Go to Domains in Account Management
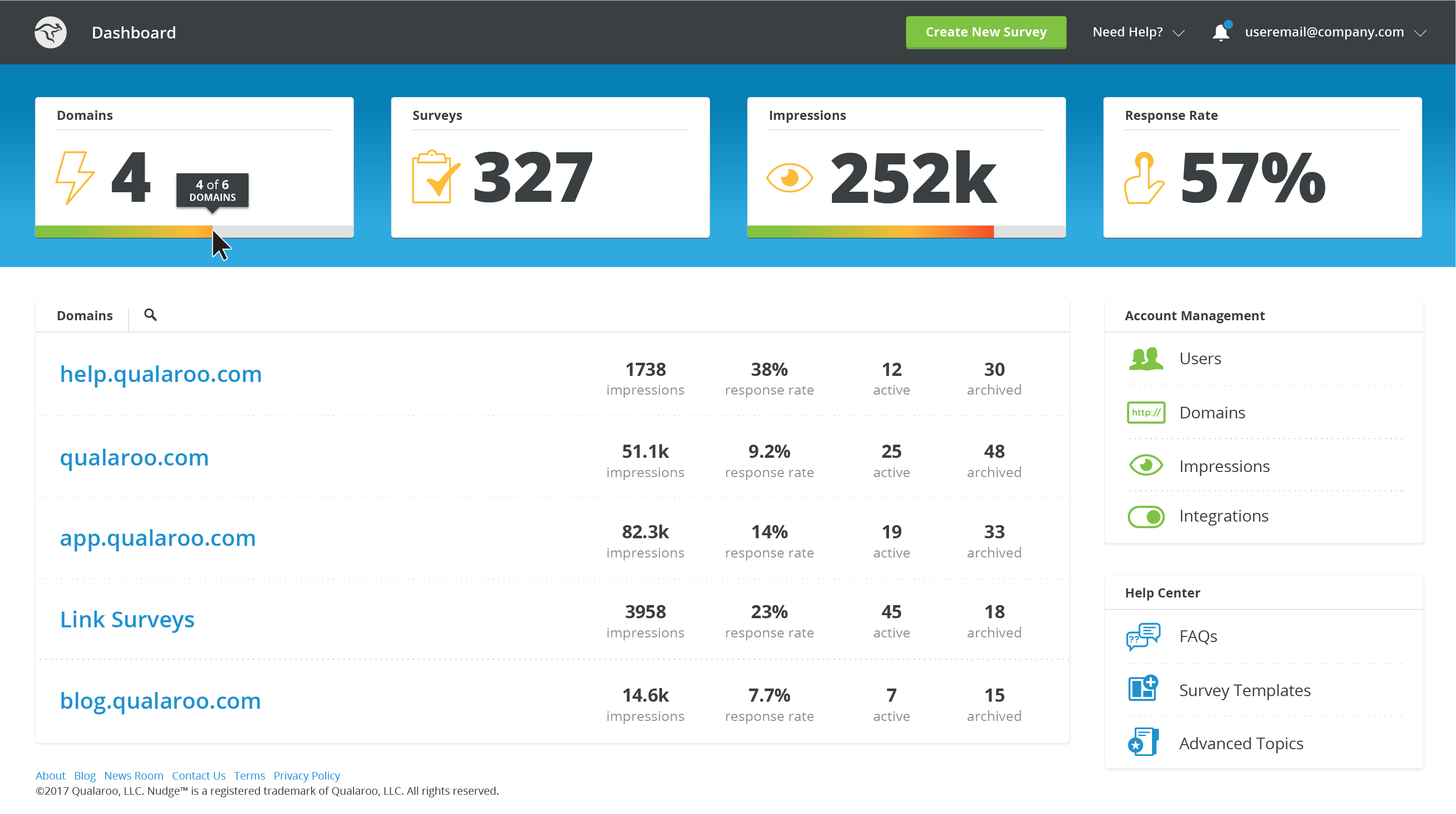The width and height of the screenshot is (1456, 814). tap(1212, 412)
